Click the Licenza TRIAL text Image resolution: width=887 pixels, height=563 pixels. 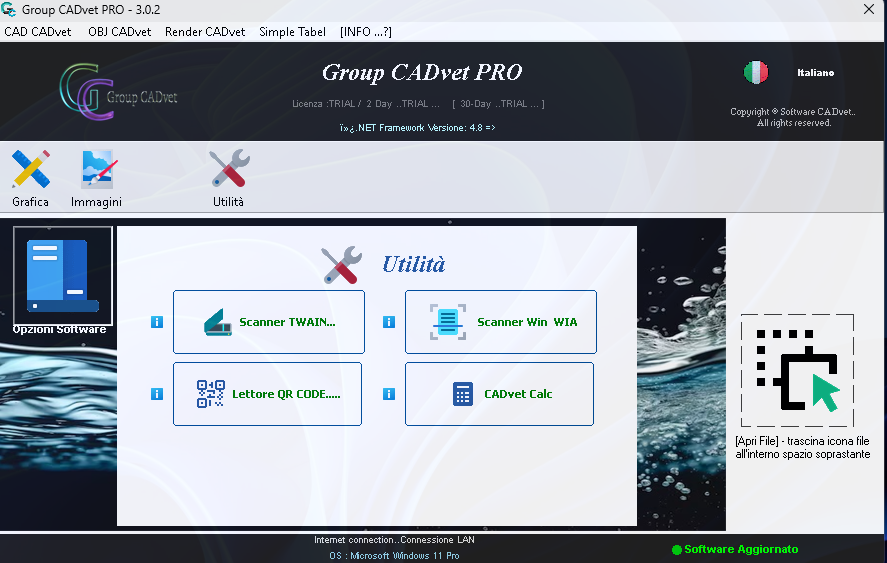coord(418,104)
